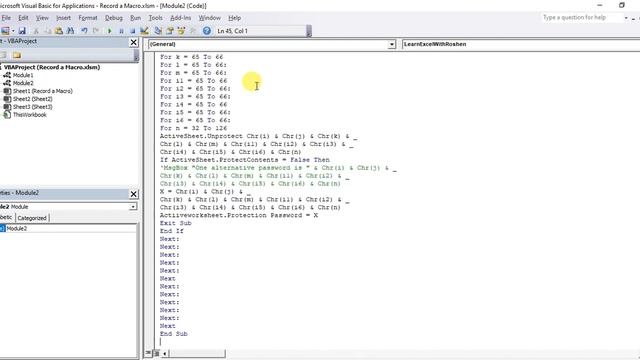Click View Object icon in Project panel
640x360 pixels.
click(3, 55)
